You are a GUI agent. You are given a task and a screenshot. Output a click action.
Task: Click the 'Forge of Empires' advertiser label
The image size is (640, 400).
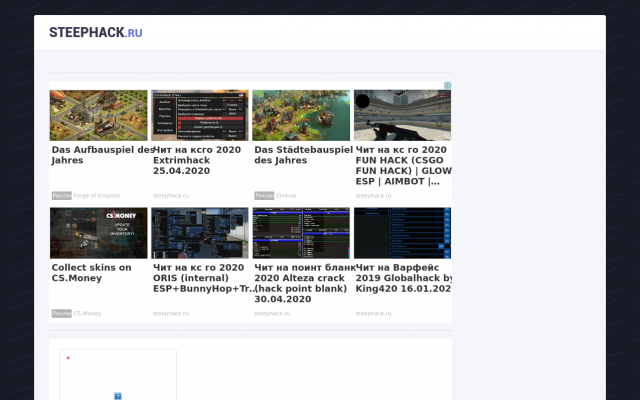[x=97, y=196]
